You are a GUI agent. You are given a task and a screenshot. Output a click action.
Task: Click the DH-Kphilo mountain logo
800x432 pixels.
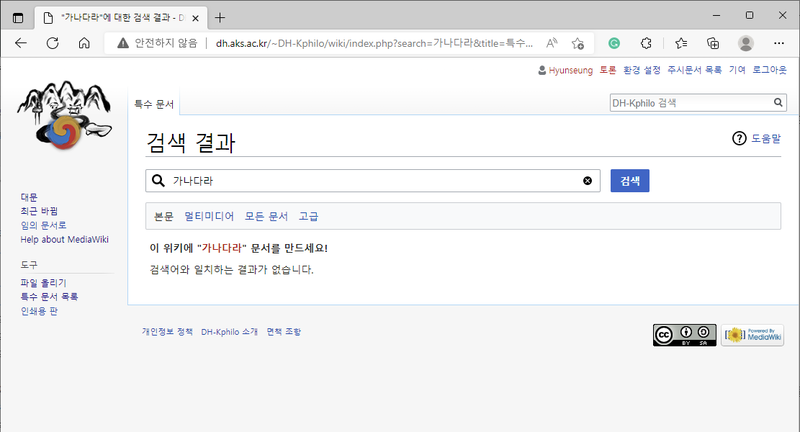64,115
